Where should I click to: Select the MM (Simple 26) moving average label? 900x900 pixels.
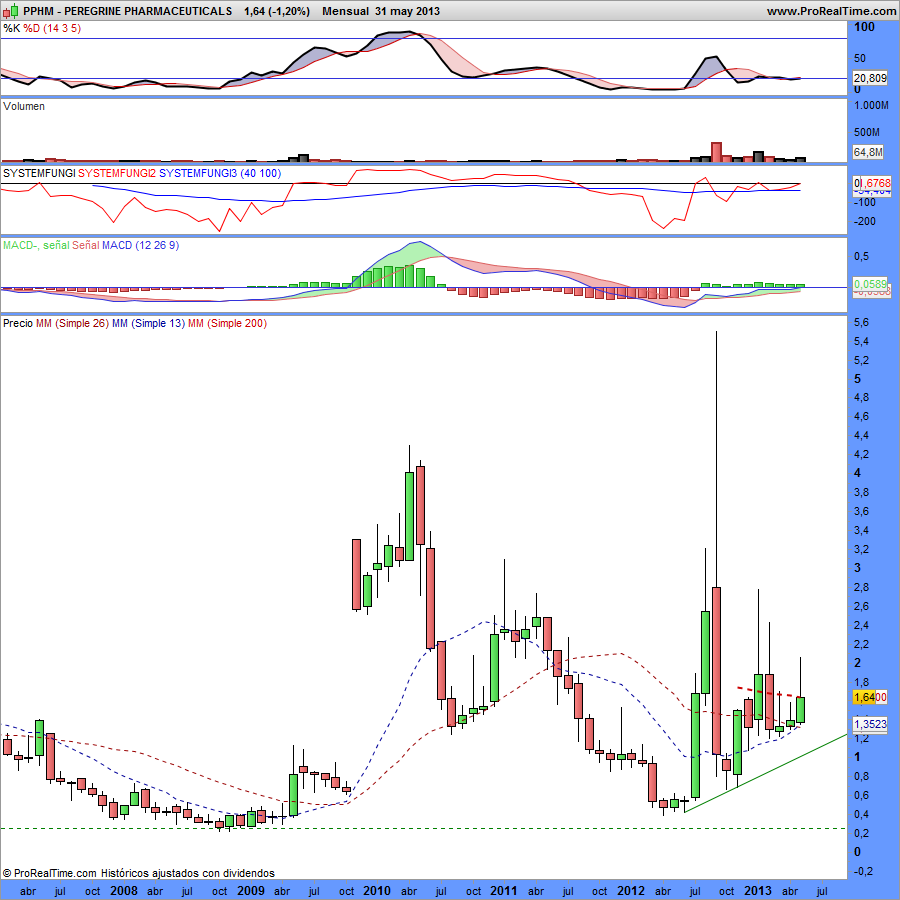(72, 323)
